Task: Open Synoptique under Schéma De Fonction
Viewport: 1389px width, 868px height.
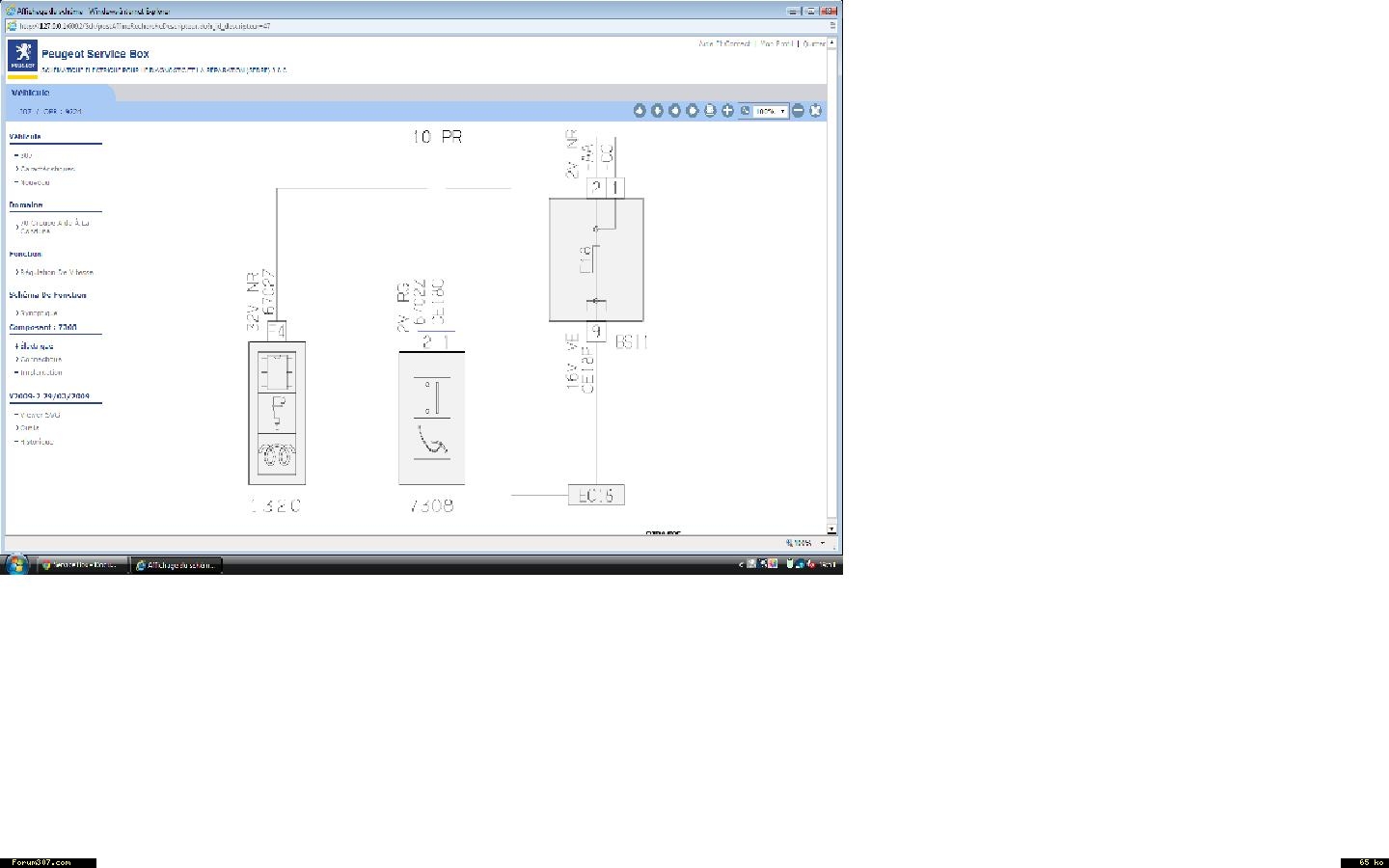Action: click(39, 313)
